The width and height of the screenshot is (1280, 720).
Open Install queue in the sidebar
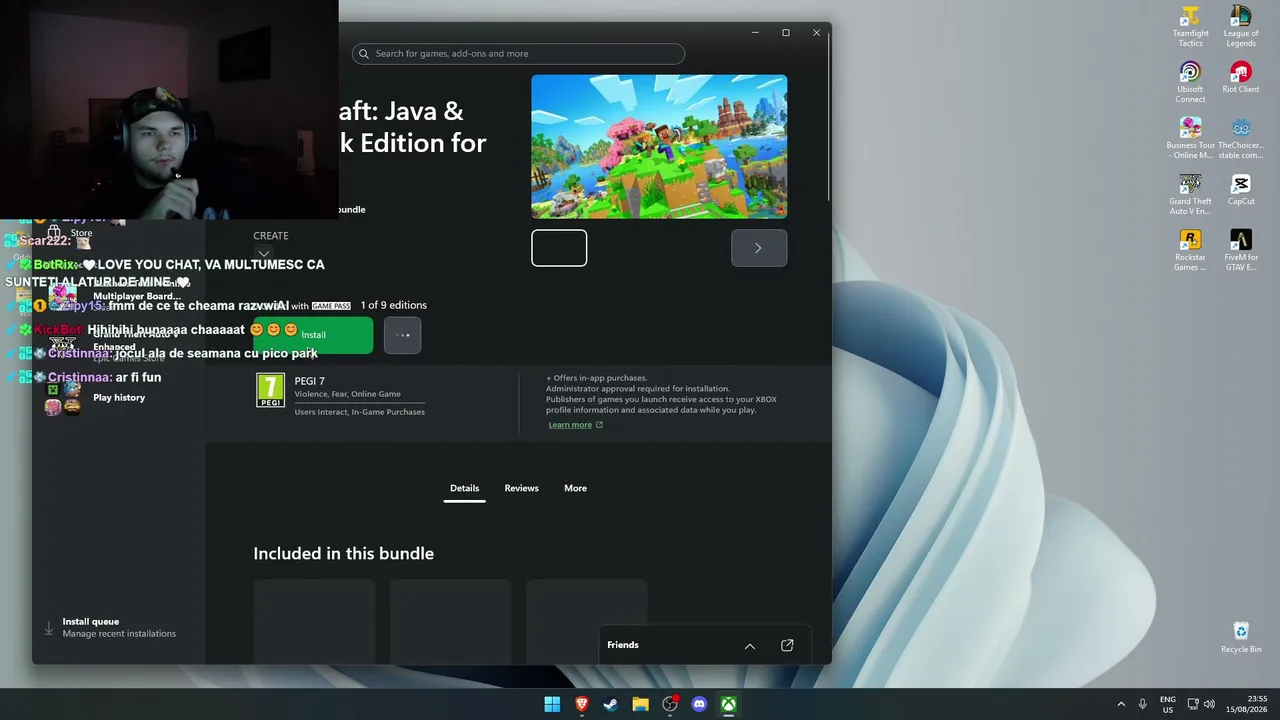[x=118, y=627]
